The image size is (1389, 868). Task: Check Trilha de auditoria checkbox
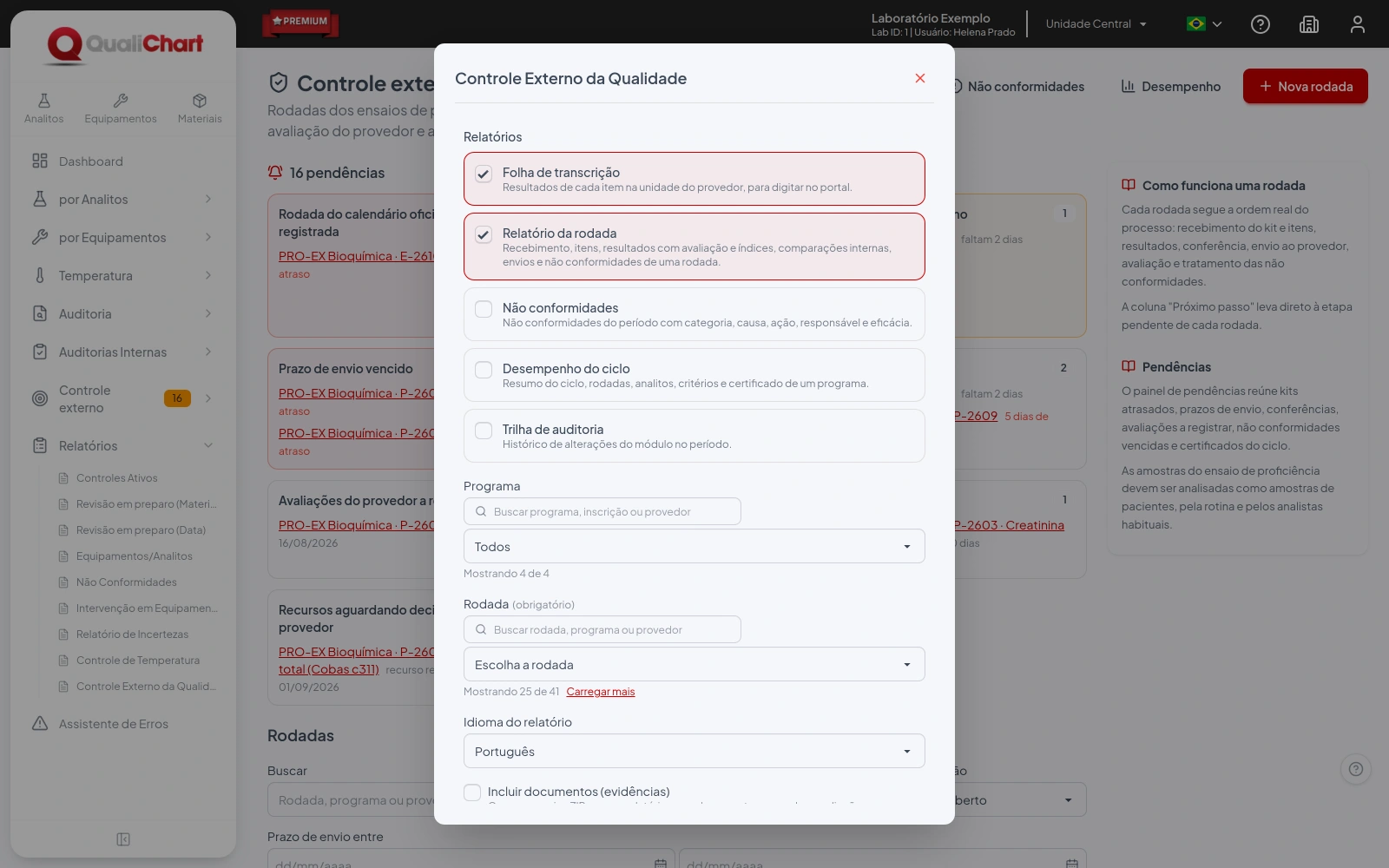click(x=484, y=430)
